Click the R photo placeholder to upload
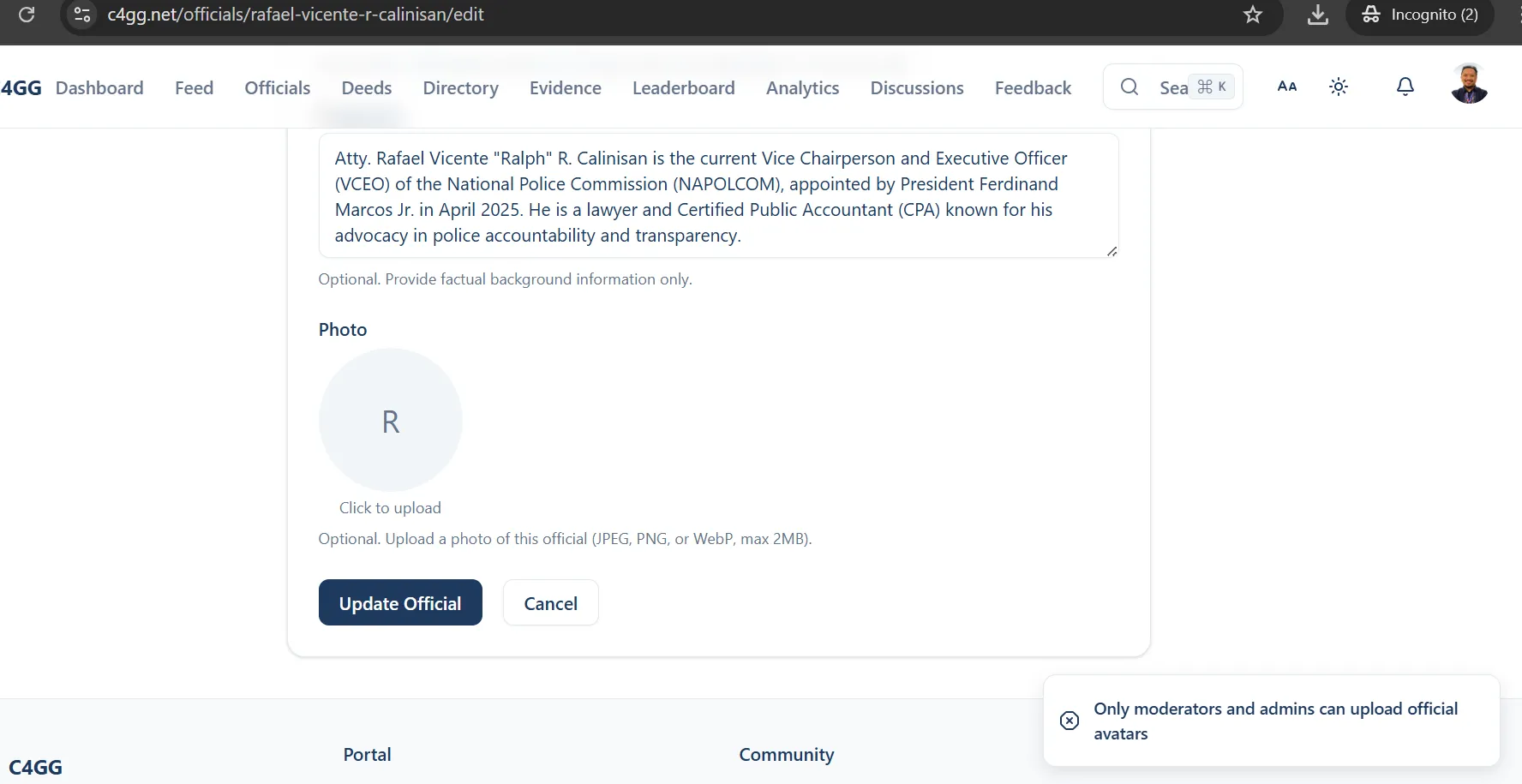This screenshot has height=784, width=1522. point(391,420)
